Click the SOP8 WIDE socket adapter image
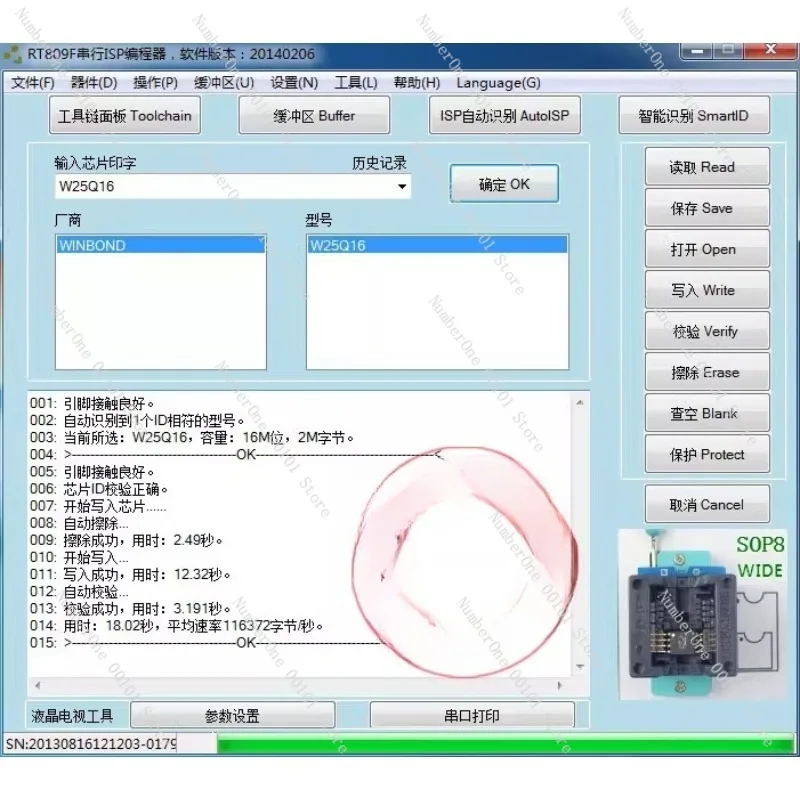 coord(704,615)
